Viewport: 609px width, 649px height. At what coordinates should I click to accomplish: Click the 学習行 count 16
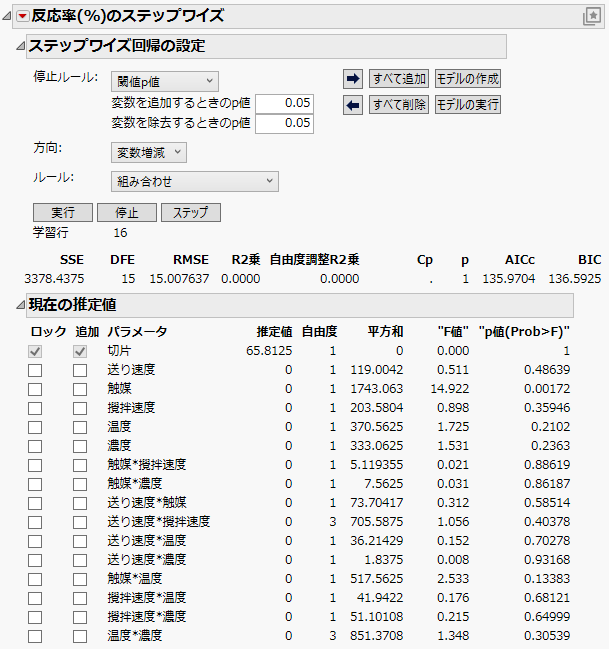pos(120,233)
